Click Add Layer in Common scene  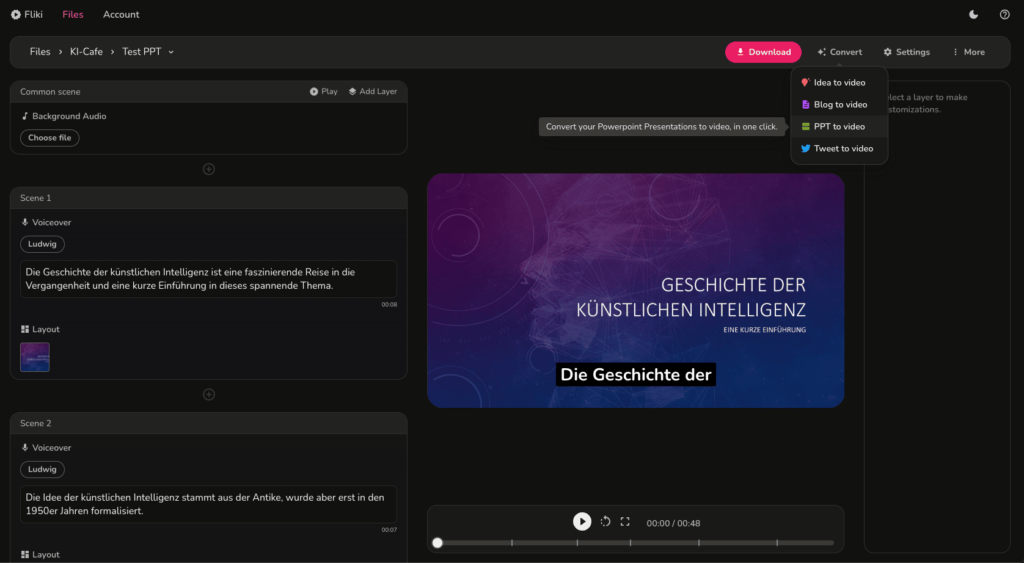coord(372,92)
